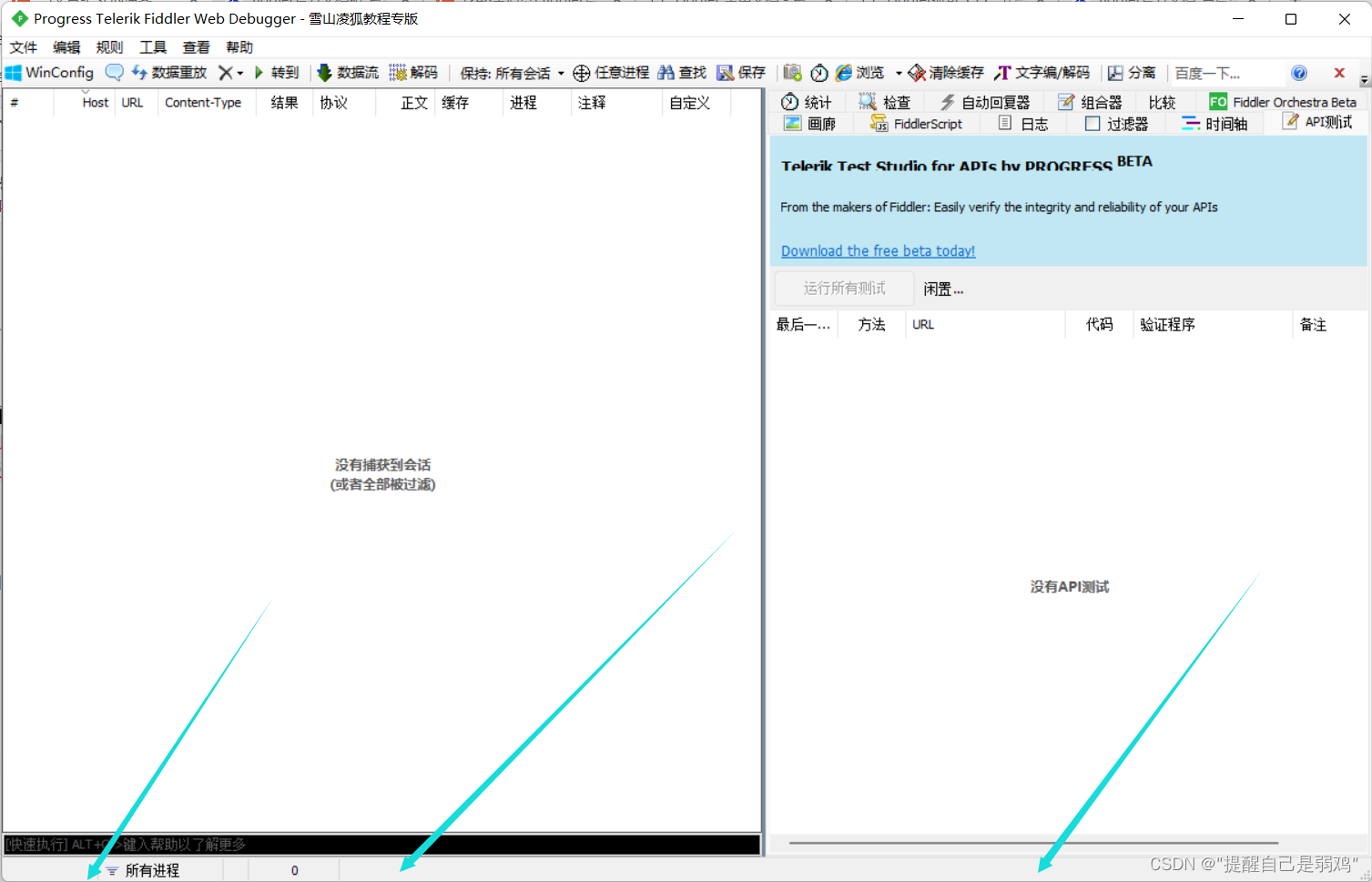Click the comment speech bubble icon
Image resolution: width=1372 pixels, height=882 pixels.
(114, 73)
